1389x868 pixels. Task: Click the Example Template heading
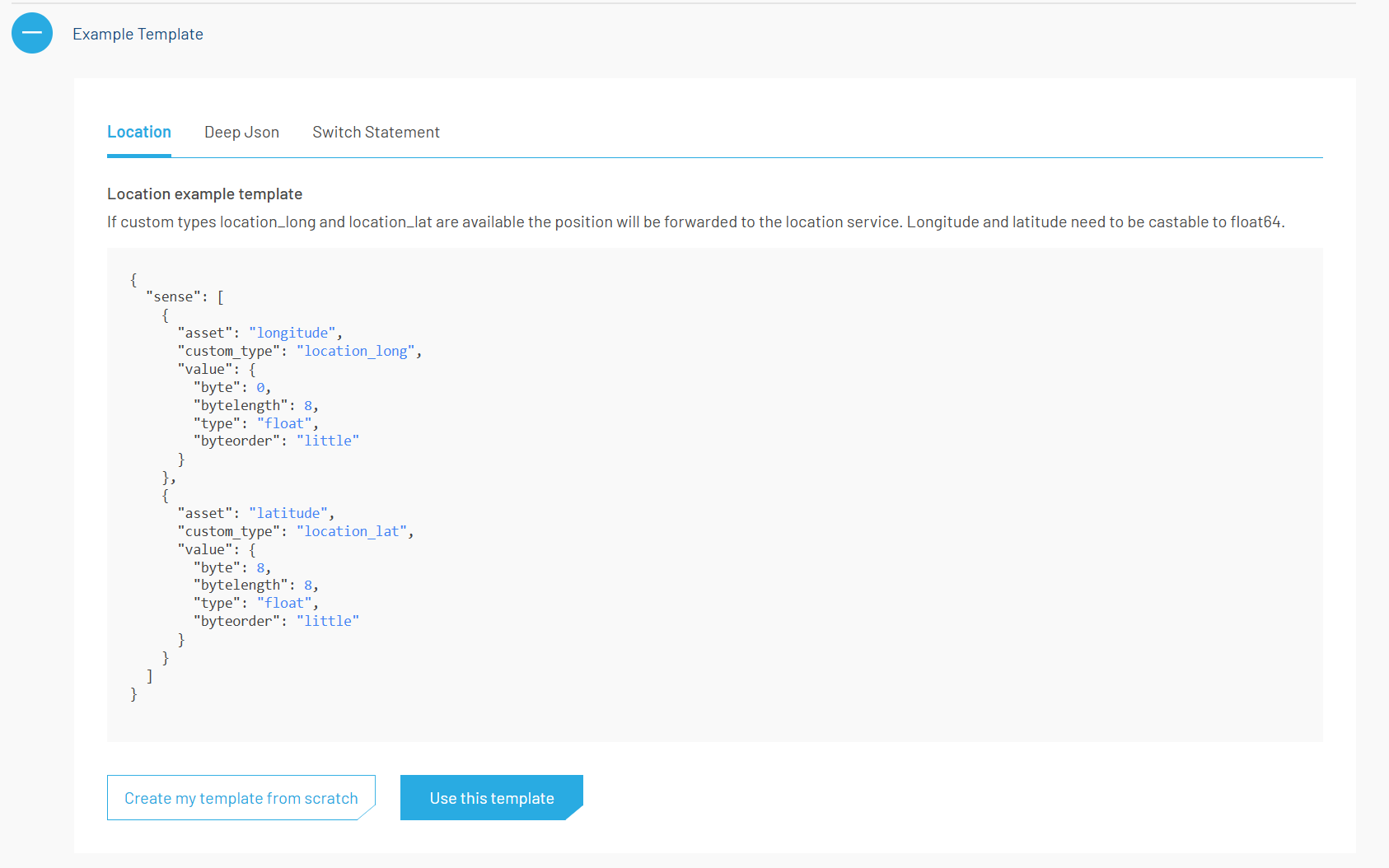pyautogui.click(x=138, y=34)
